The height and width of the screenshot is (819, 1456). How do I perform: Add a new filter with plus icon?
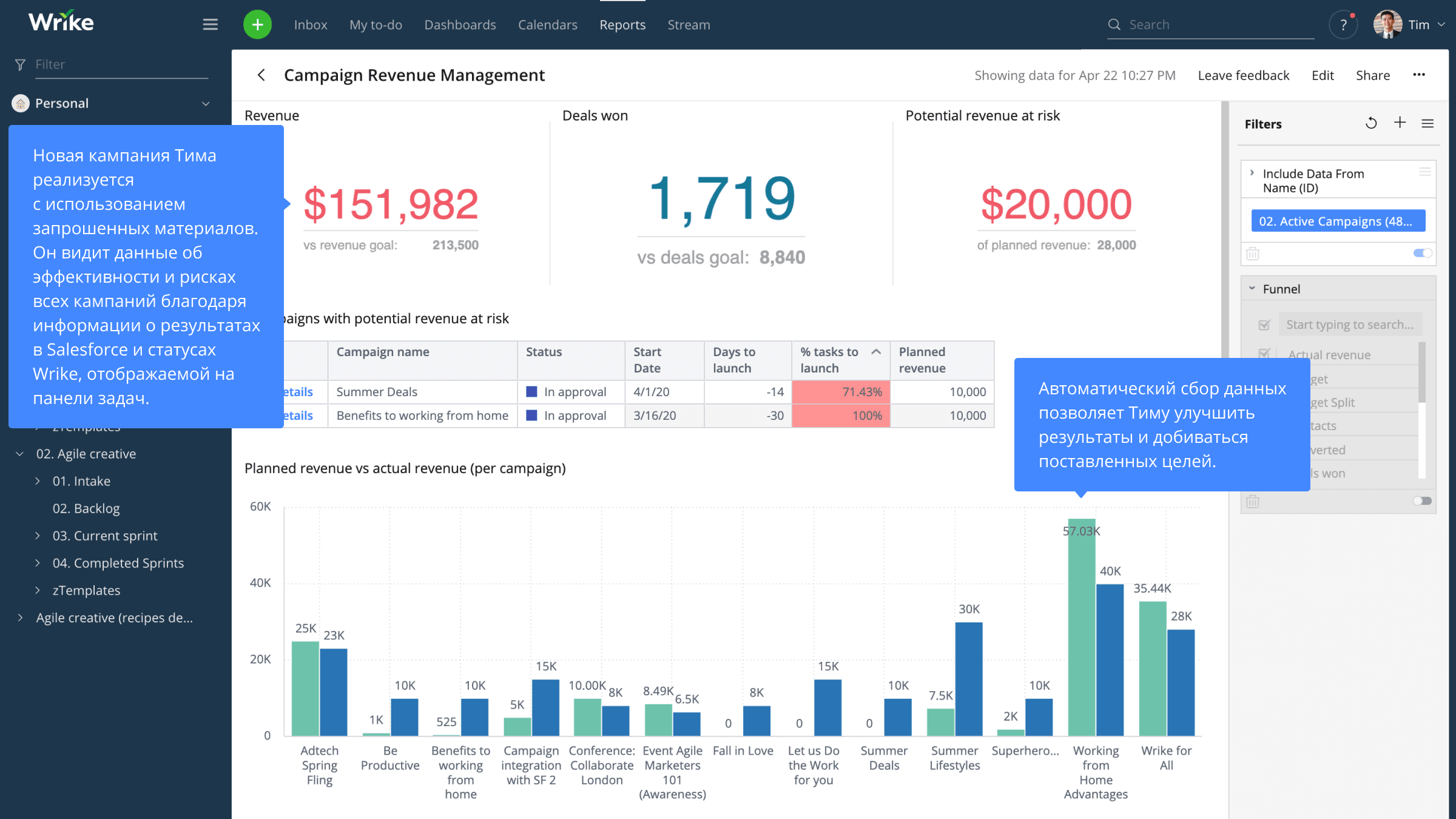1400,123
